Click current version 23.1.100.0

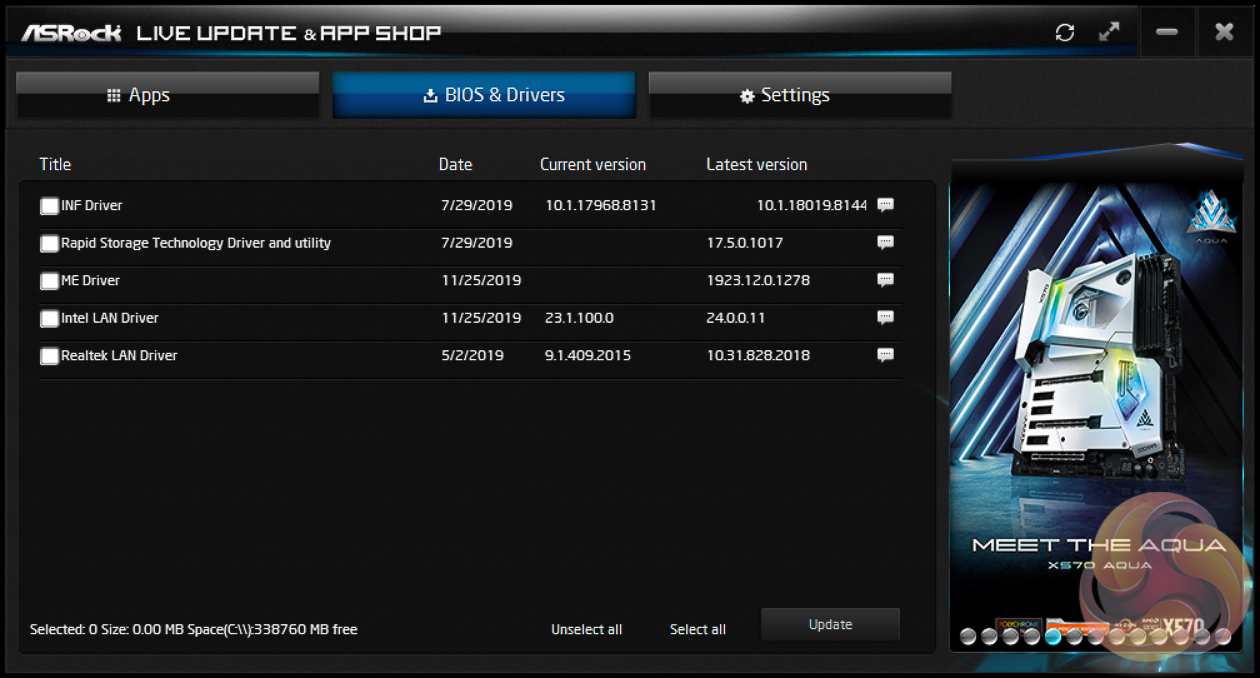tap(580, 318)
